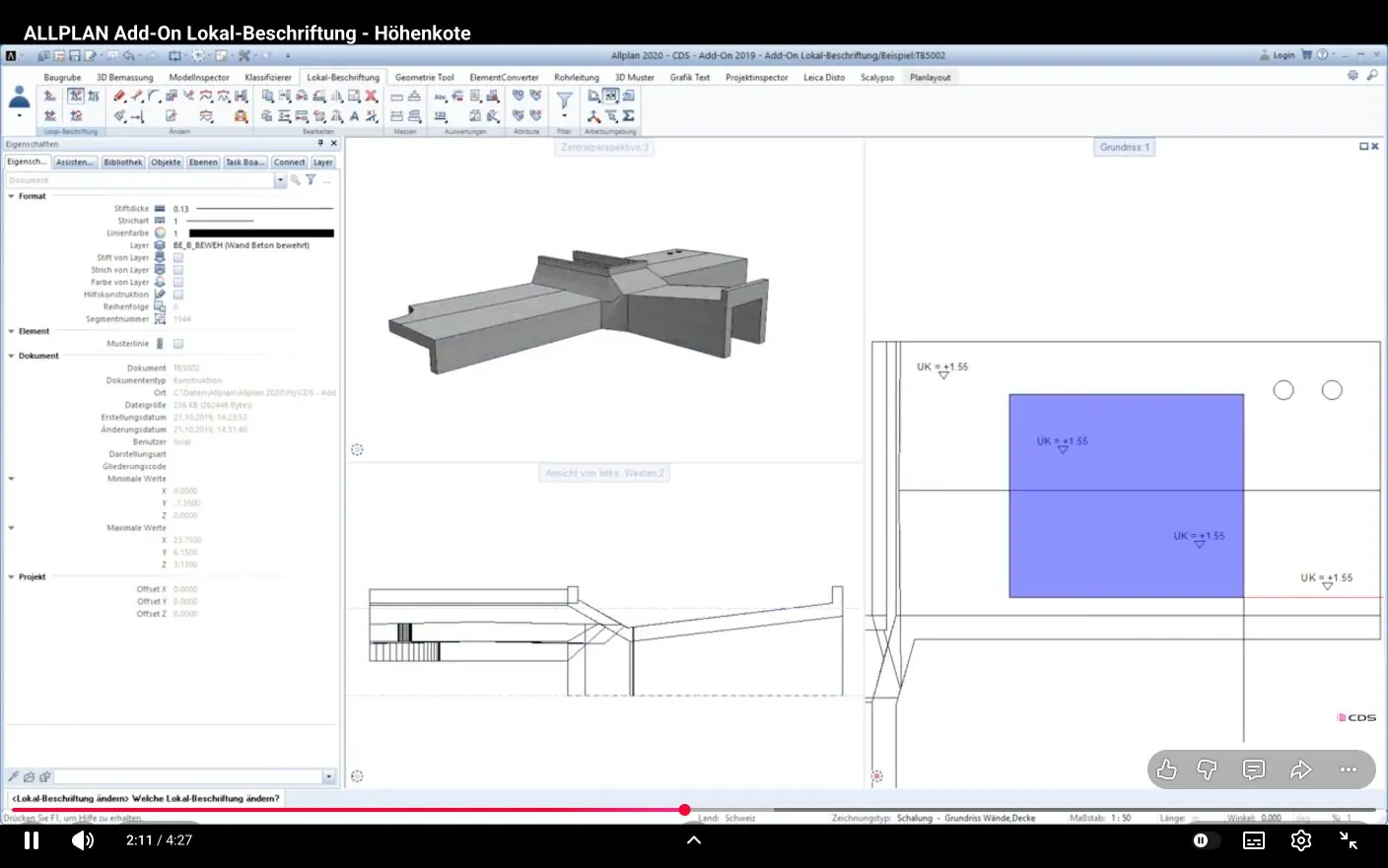Open the Dokument selection dropdown arrow
Image resolution: width=1388 pixels, height=868 pixels.
tap(280, 180)
